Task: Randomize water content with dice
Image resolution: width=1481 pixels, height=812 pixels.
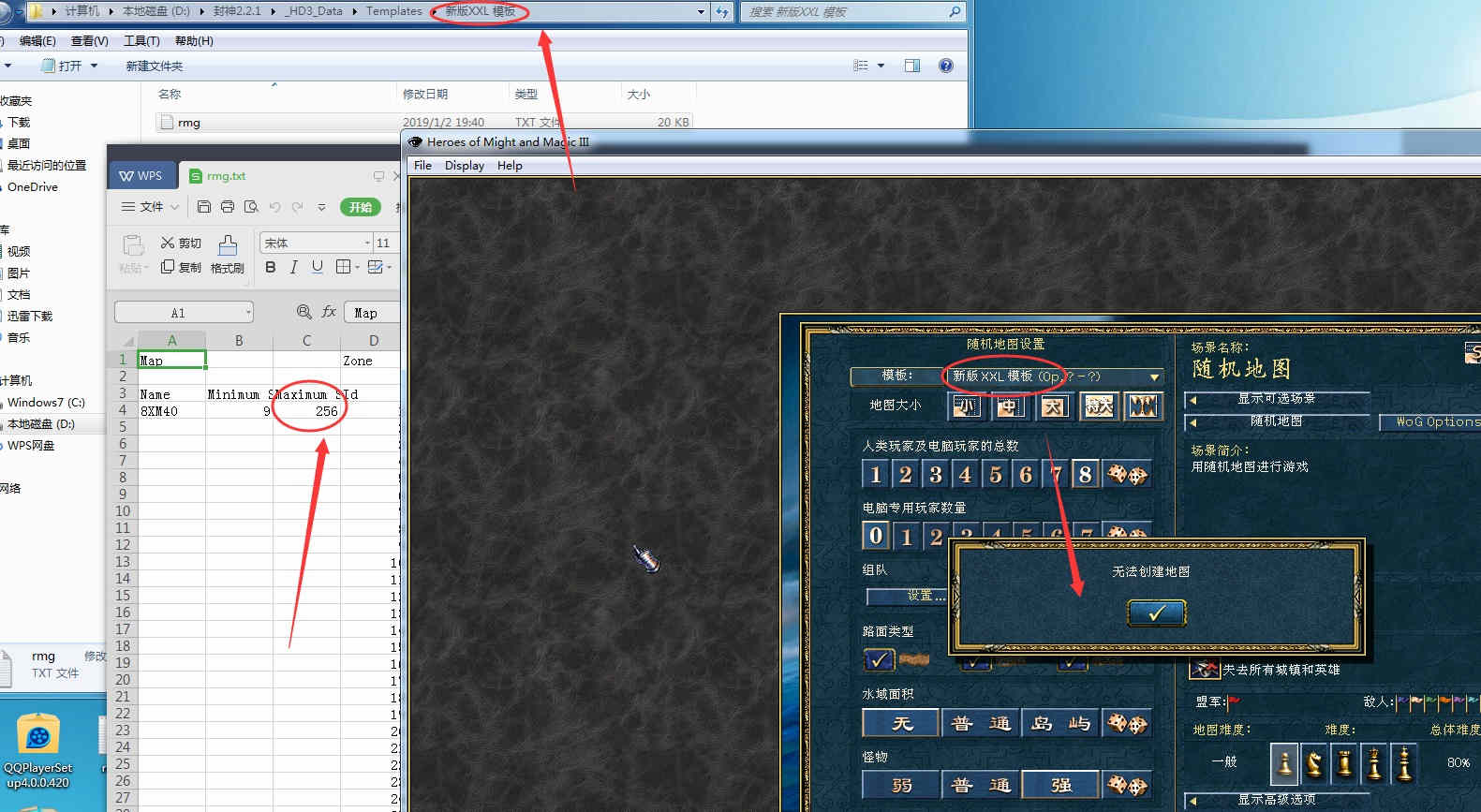Action: click(x=1127, y=723)
